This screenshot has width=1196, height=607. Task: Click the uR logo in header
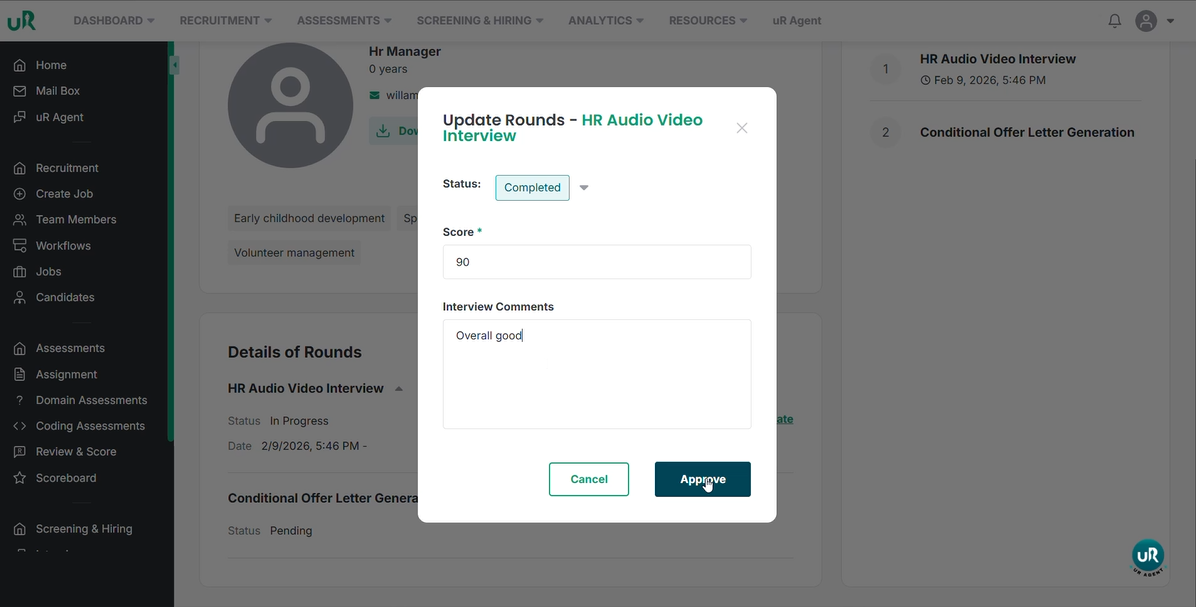22,21
